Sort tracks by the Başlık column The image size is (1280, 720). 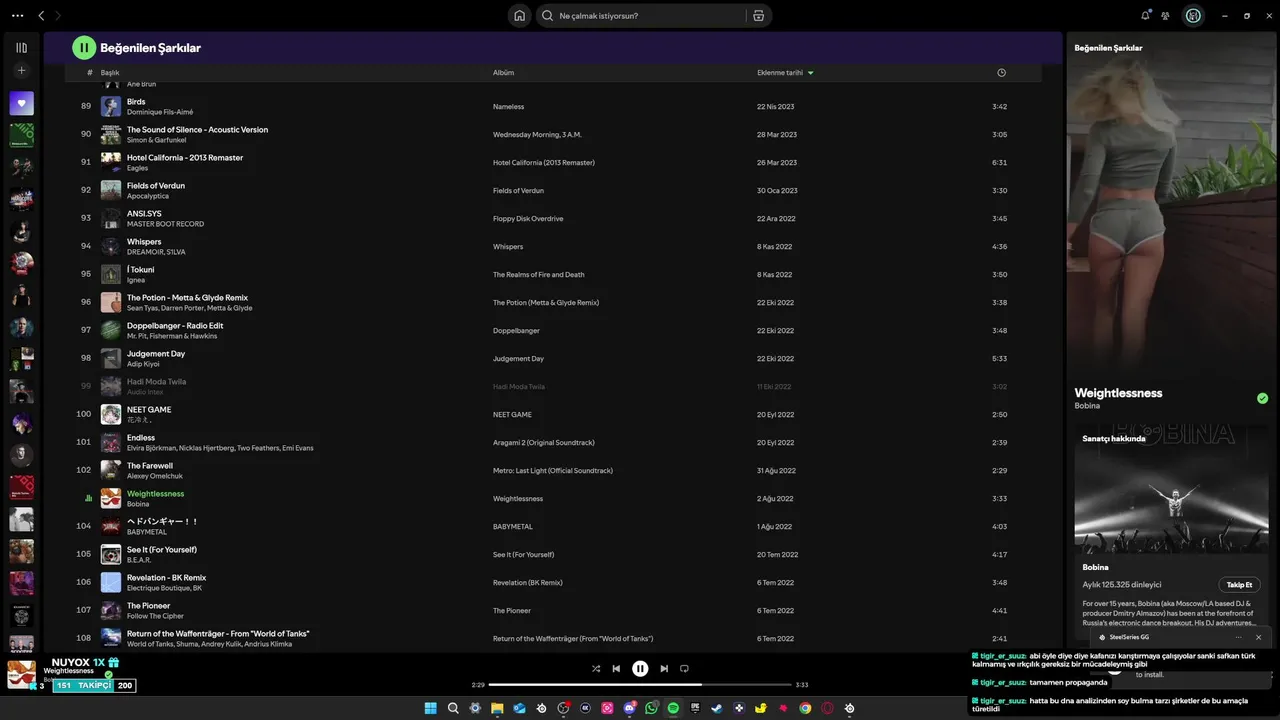tap(110, 73)
